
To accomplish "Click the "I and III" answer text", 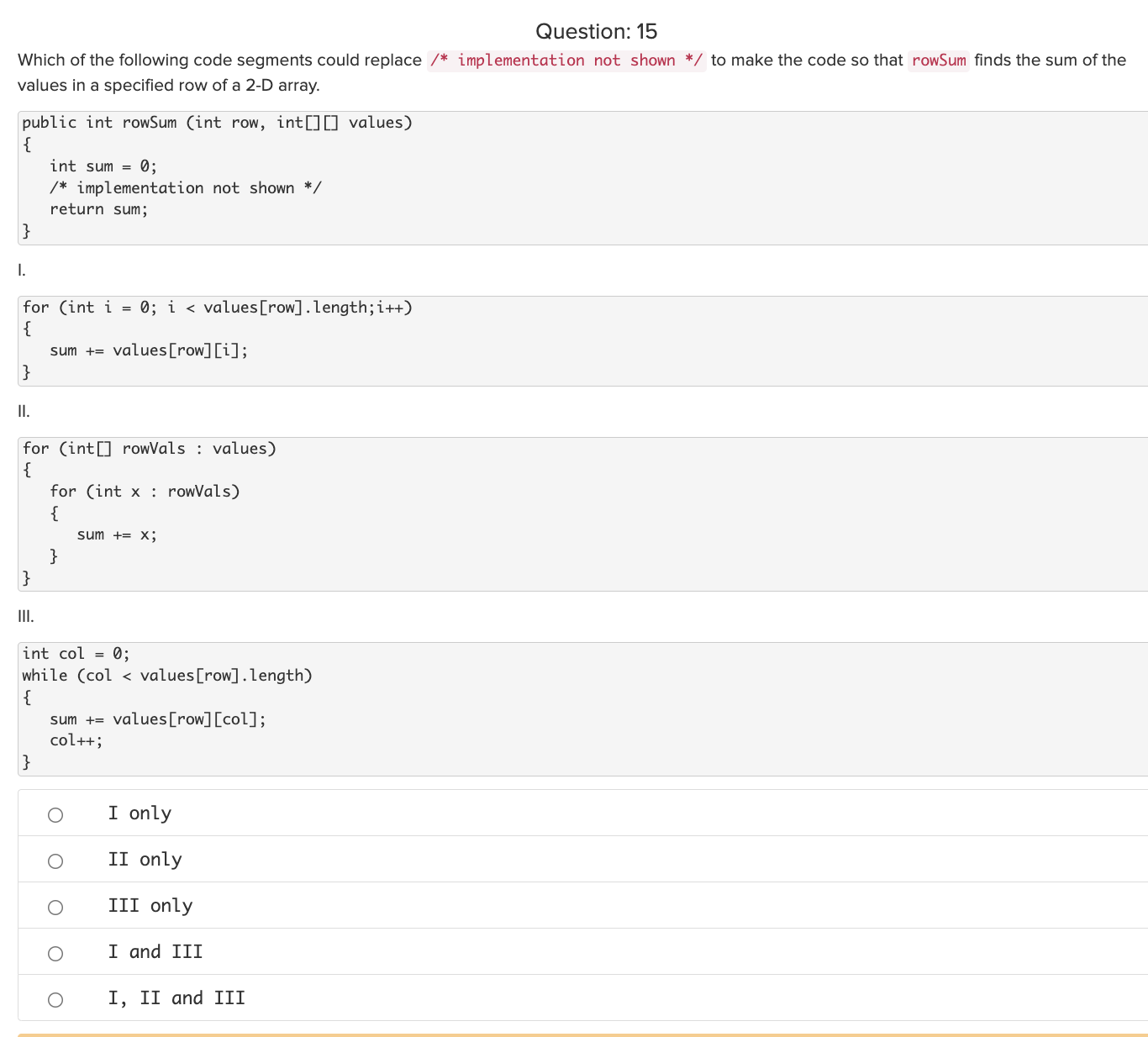I will 155,951.
